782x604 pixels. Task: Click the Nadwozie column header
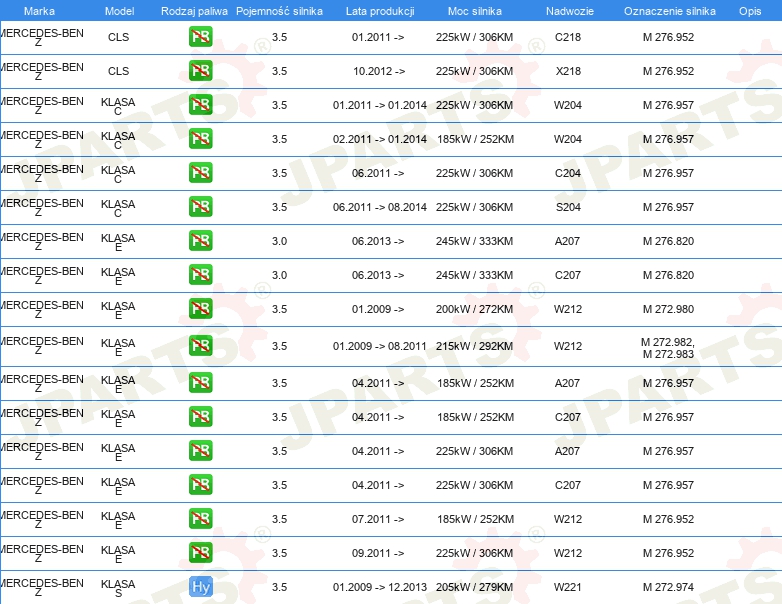[x=568, y=10]
